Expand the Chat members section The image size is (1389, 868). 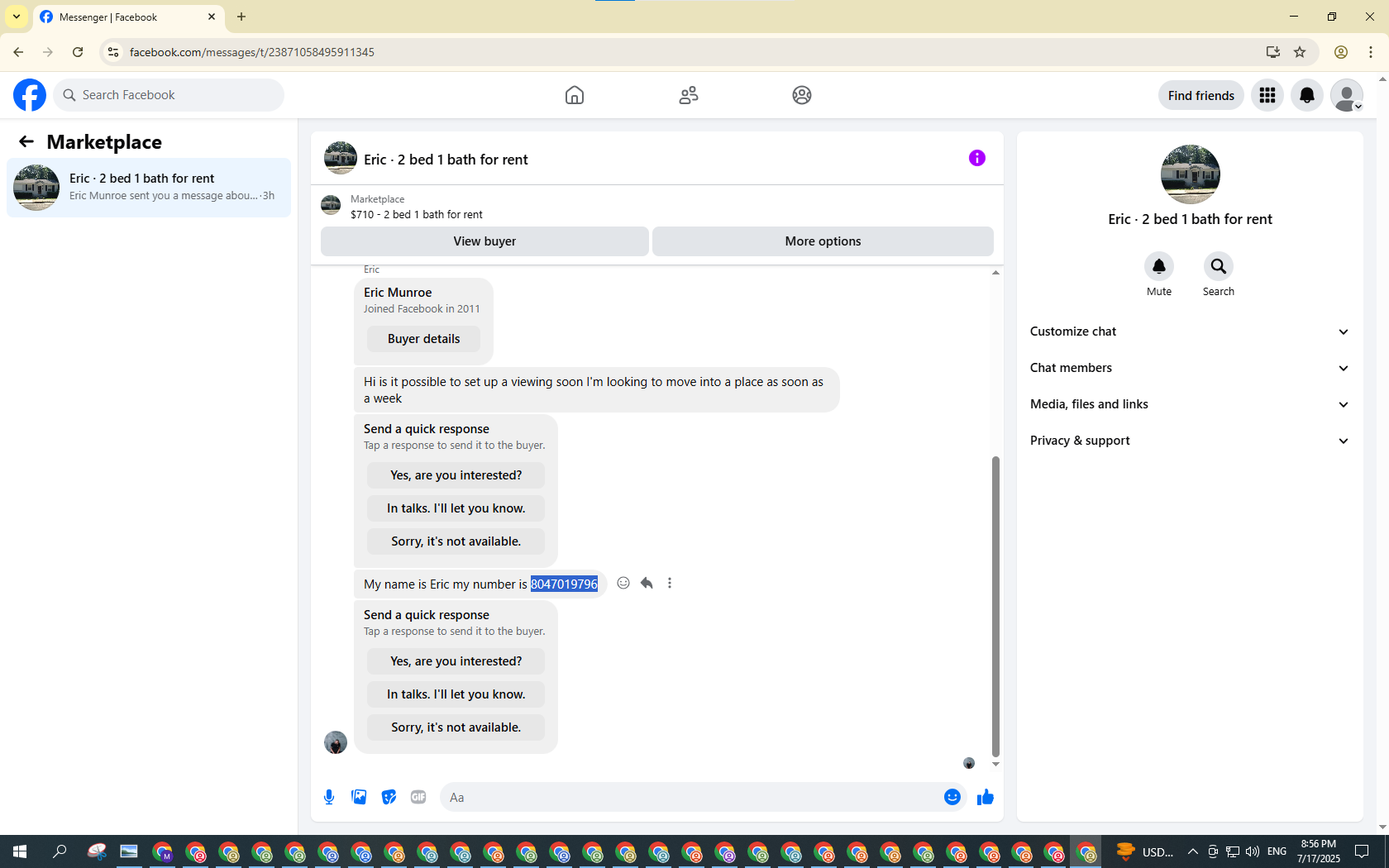click(1190, 368)
